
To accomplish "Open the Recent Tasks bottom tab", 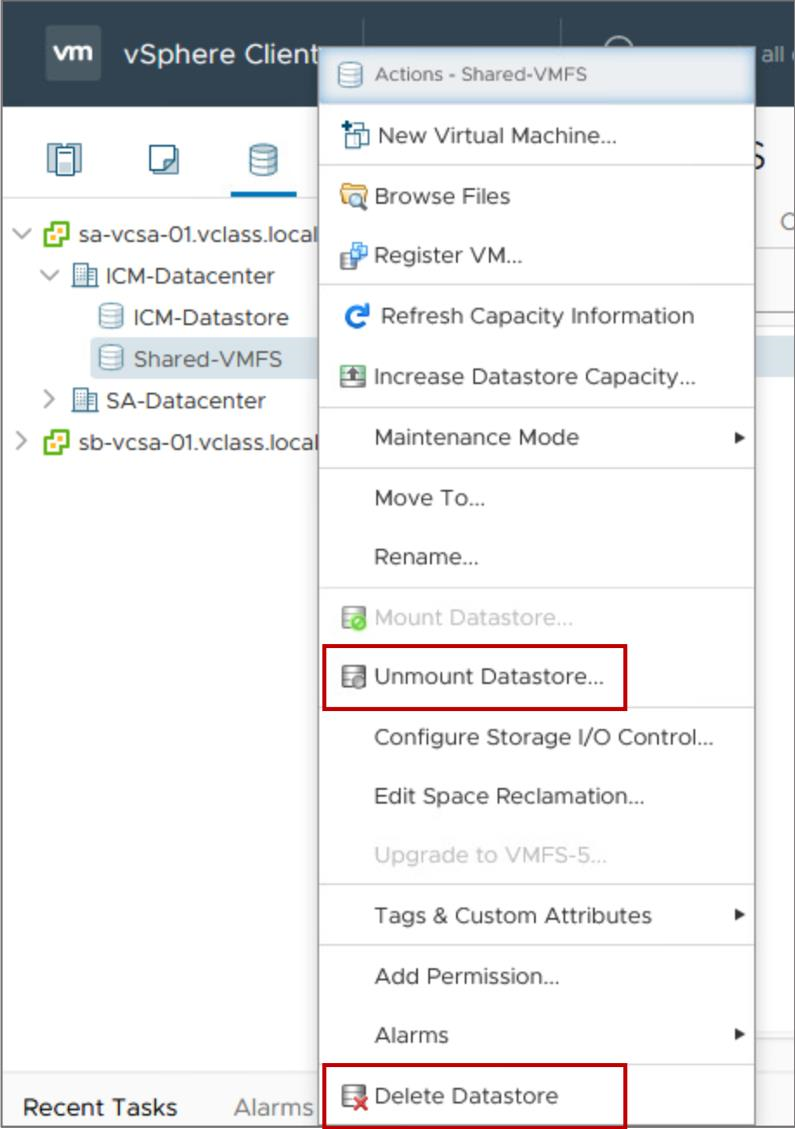I will [100, 1107].
